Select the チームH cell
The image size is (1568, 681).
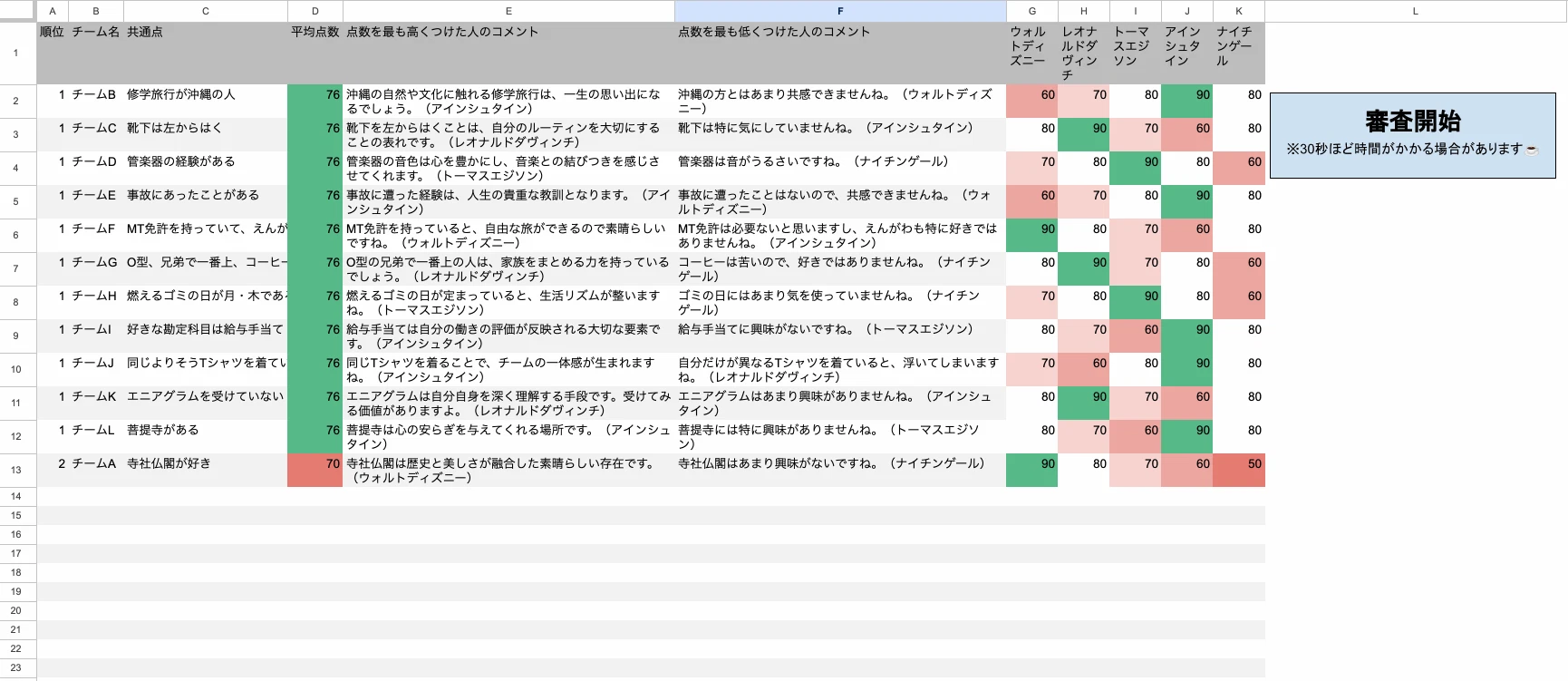pos(96,302)
